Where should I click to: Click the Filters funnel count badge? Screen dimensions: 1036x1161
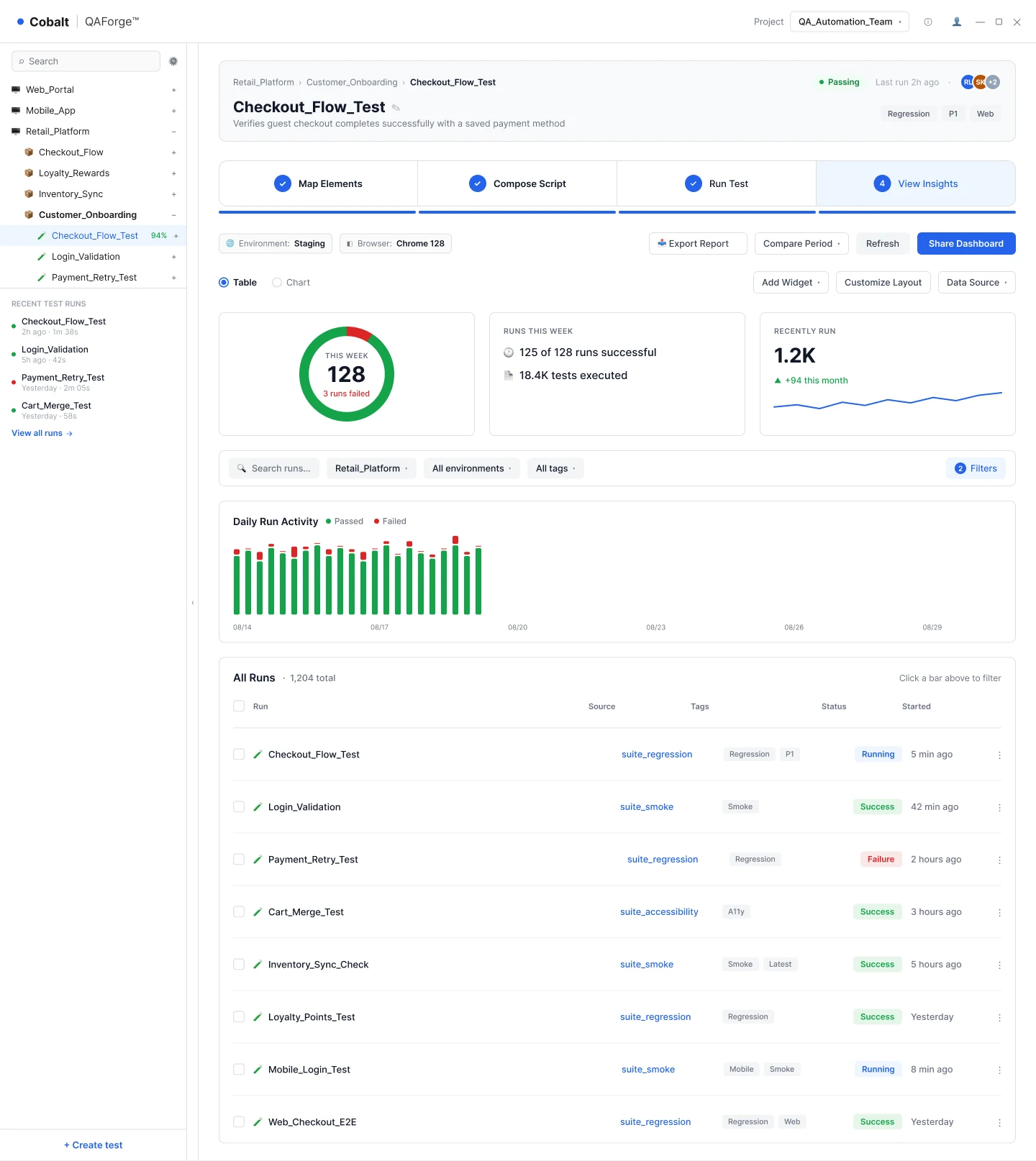click(x=960, y=468)
